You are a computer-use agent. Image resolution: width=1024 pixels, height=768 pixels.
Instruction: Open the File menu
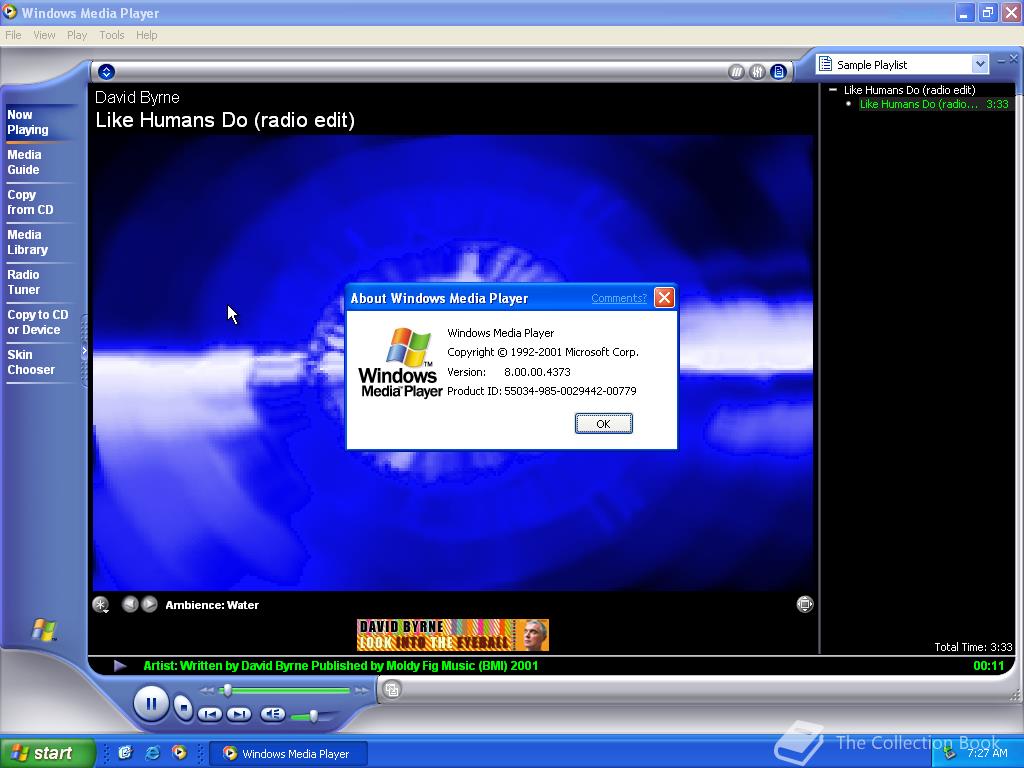point(13,35)
